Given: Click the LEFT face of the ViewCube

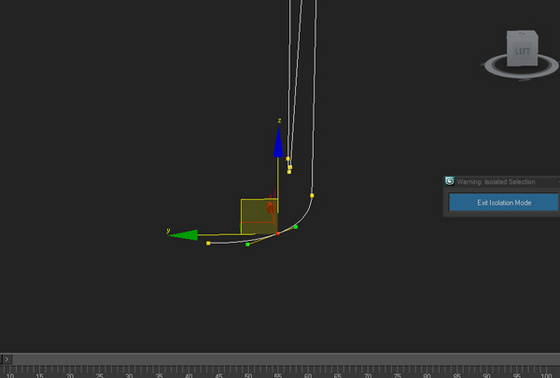Looking at the screenshot, I should click(x=522, y=51).
